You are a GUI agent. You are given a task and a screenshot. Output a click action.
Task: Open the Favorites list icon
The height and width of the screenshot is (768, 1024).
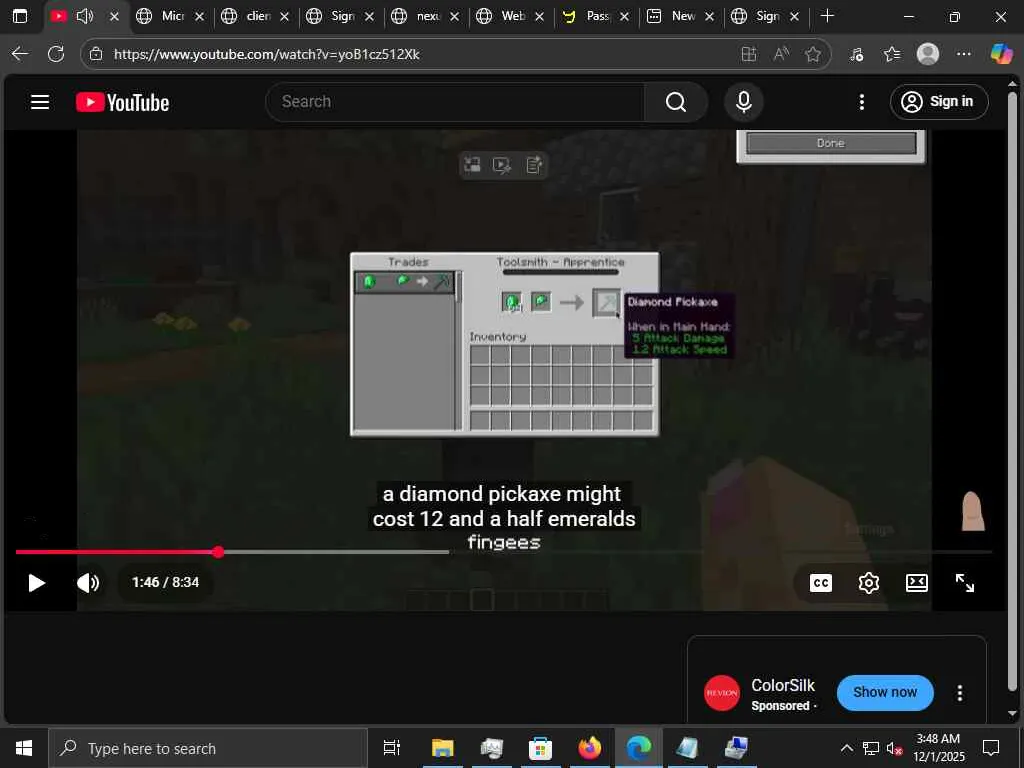click(x=892, y=54)
